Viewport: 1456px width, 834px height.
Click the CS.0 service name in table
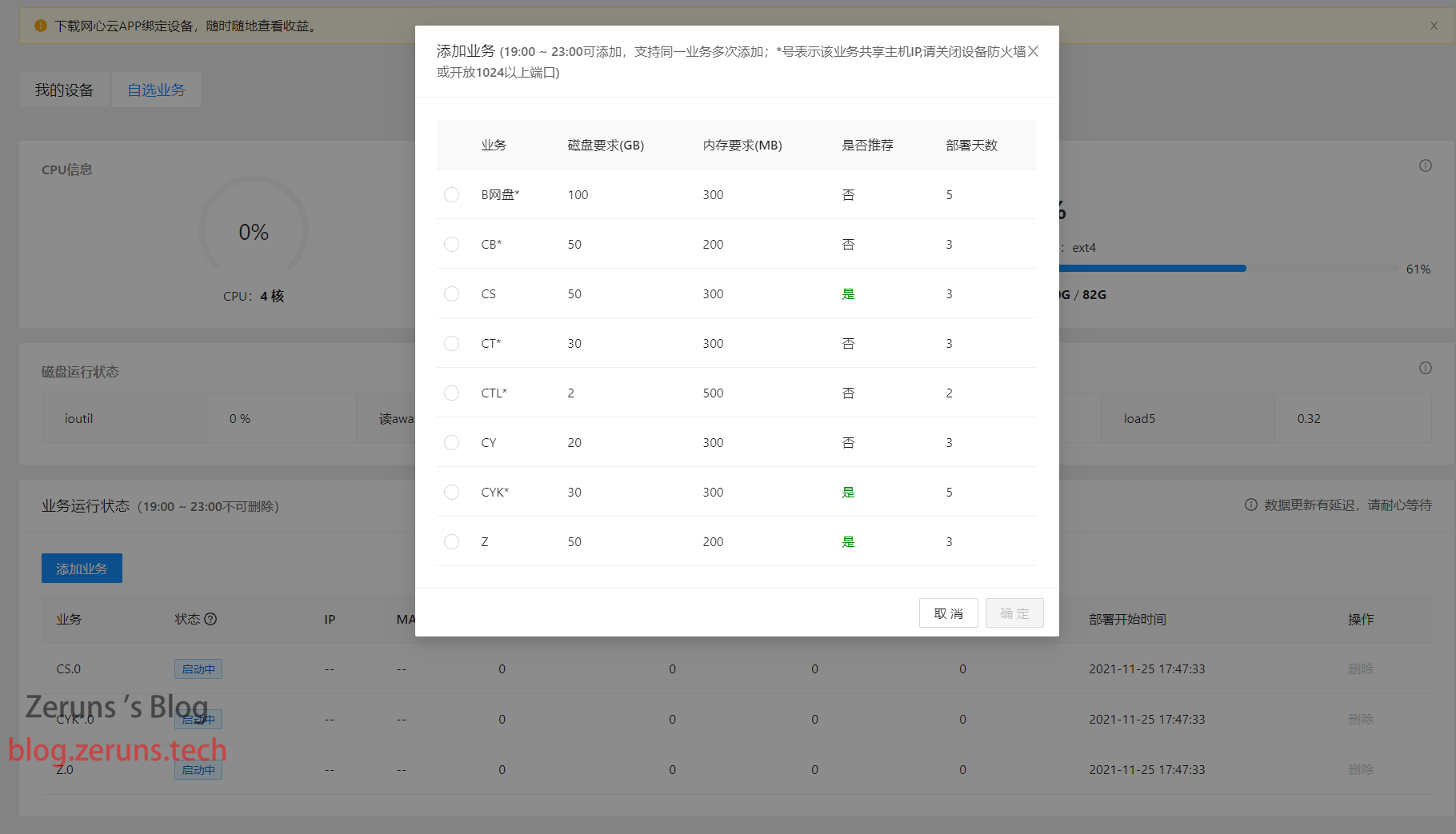(x=68, y=668)
